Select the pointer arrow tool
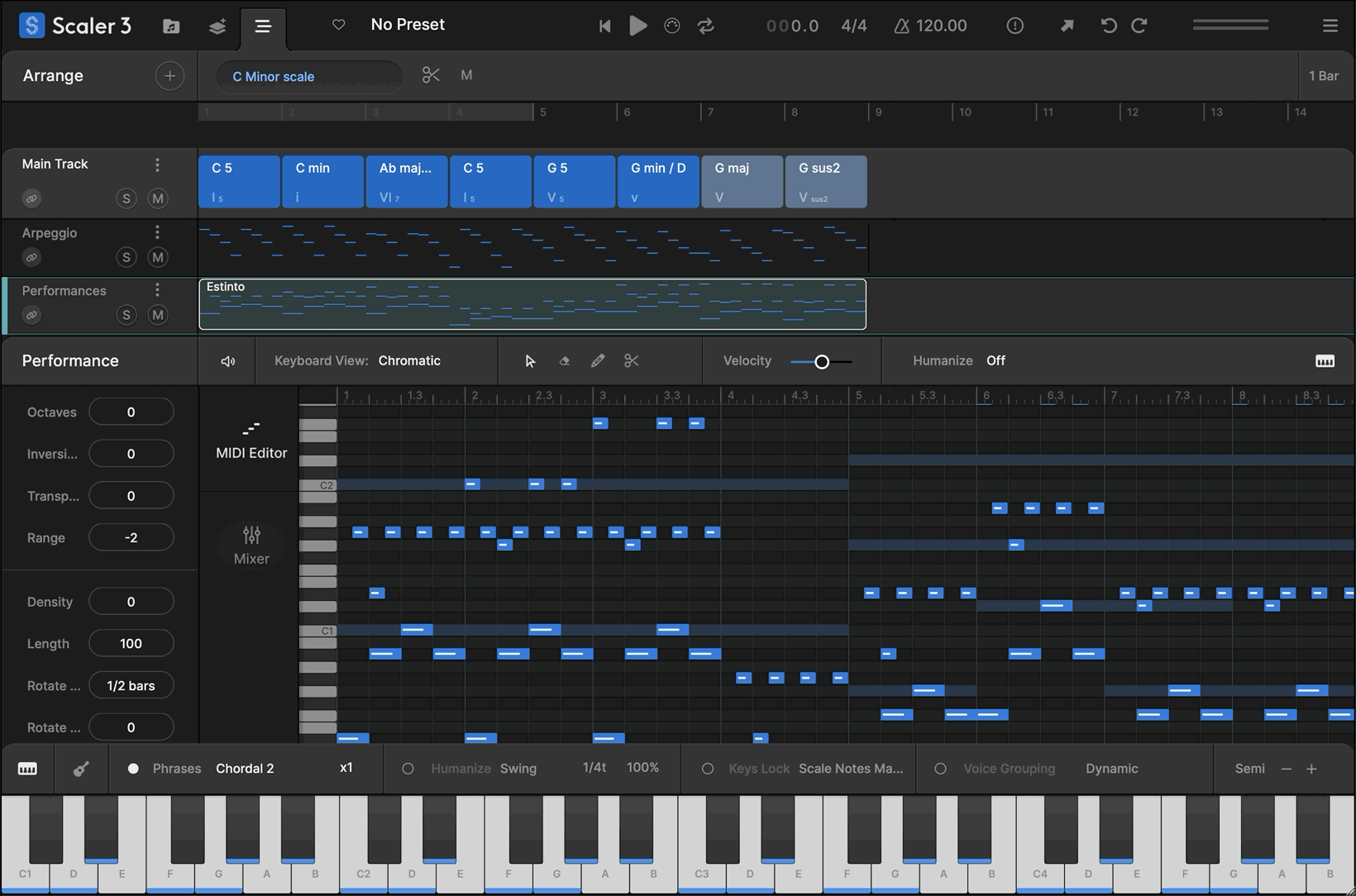 click(x=530, y=361)
